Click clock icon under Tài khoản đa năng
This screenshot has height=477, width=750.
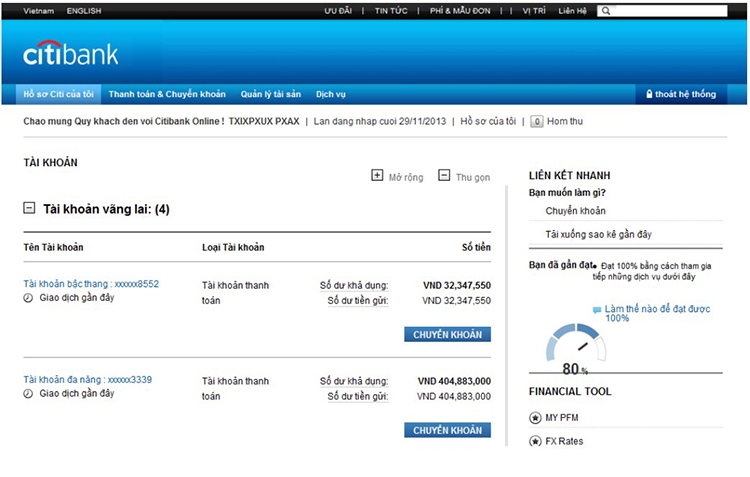pos(28,394)
